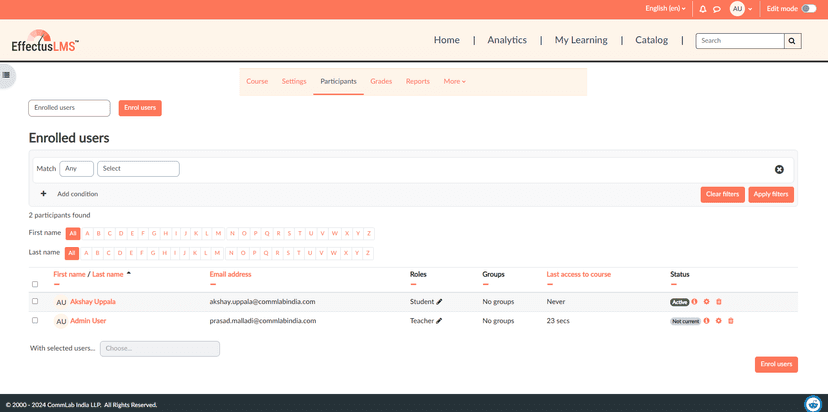Image resolution: width=828 pixels, height=412 pixels.
Task: Open the chatbot icon in footer corner
Action: pyautogui.click(x=813, y=403)
